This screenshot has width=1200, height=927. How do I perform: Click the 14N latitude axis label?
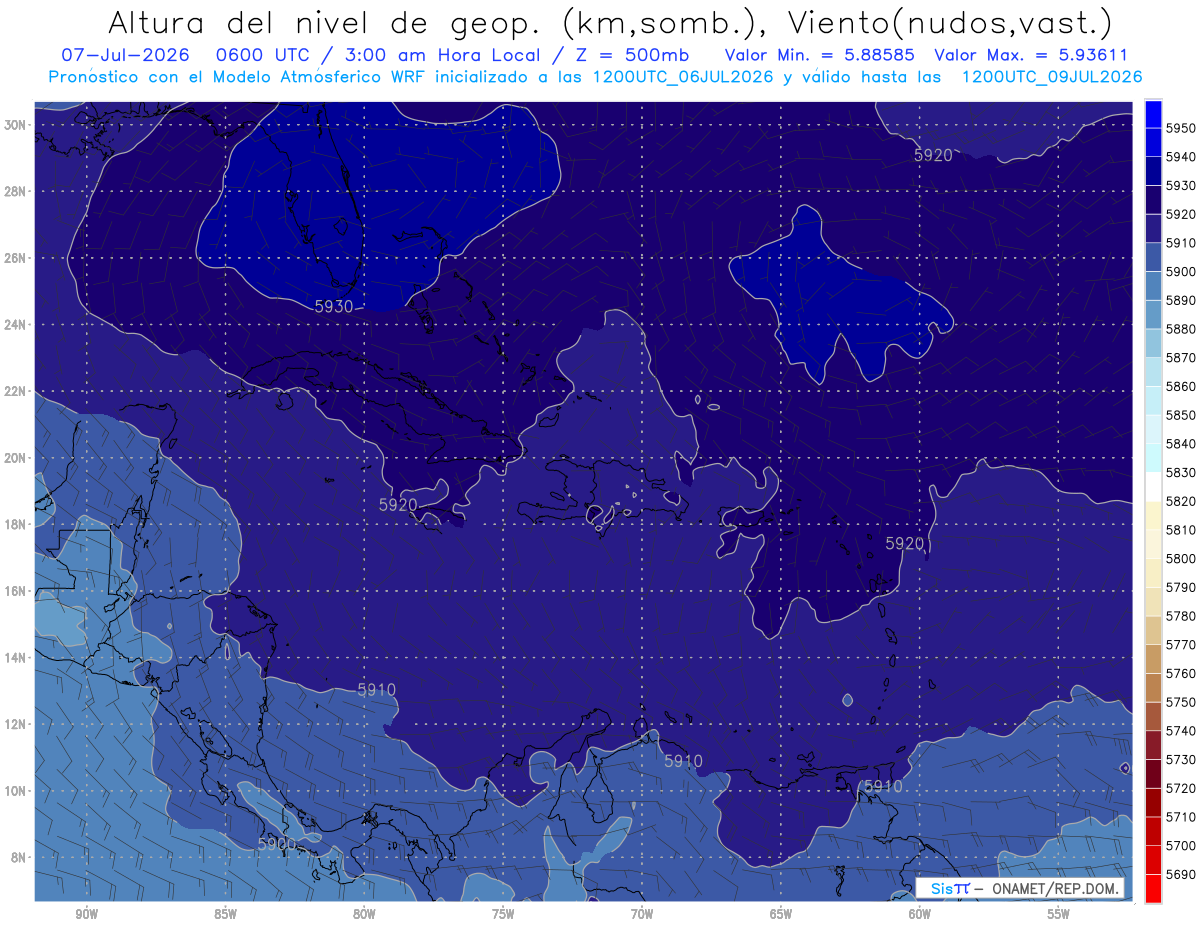(15, 658)
